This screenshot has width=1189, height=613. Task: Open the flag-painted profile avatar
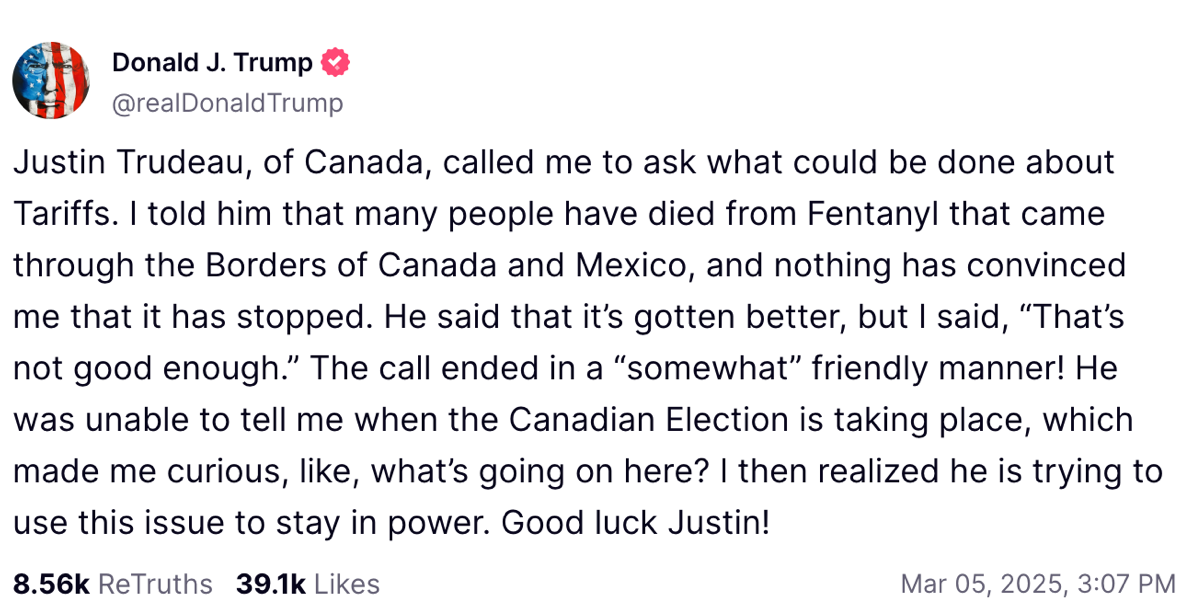52,80
